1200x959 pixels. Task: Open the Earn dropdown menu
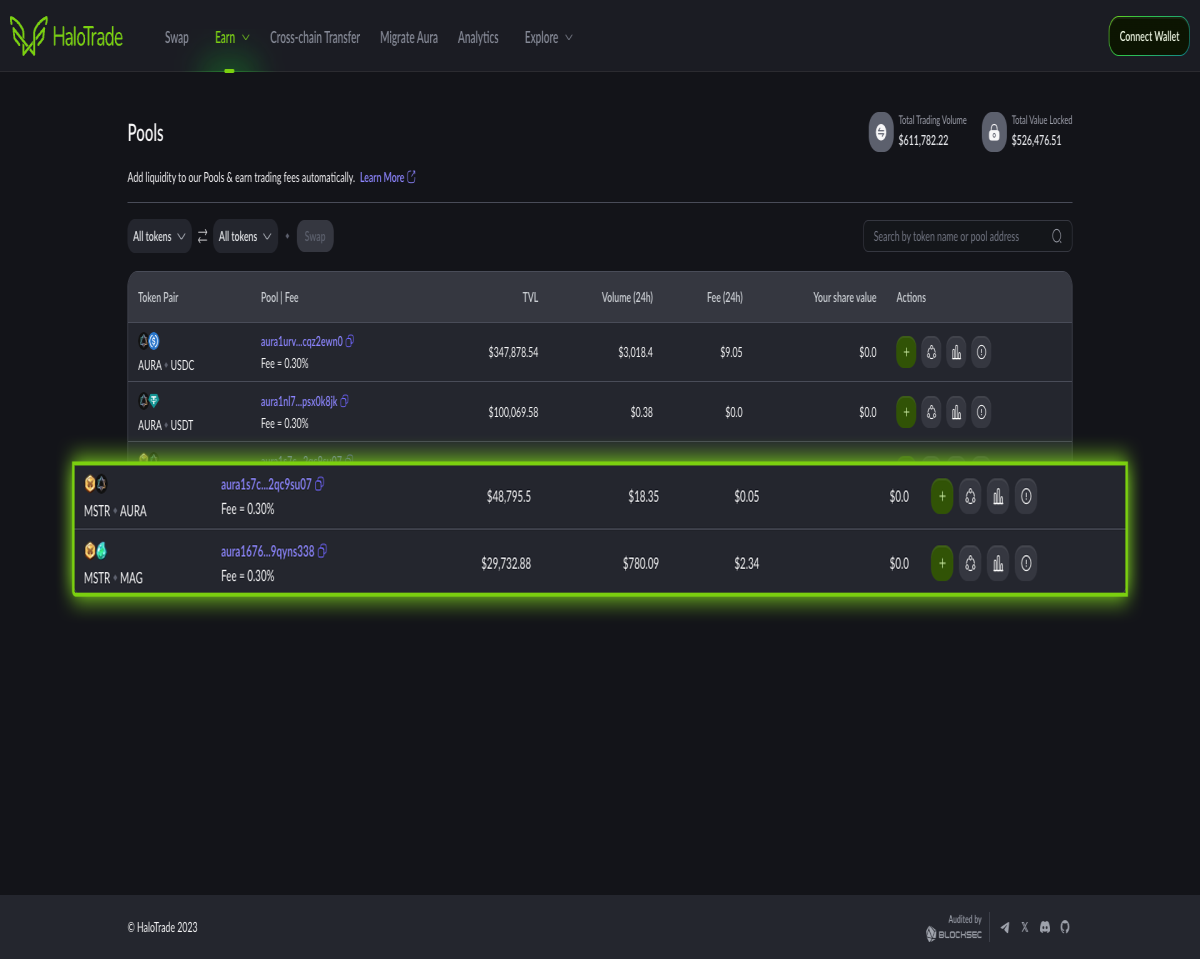(x=231, y=38)
